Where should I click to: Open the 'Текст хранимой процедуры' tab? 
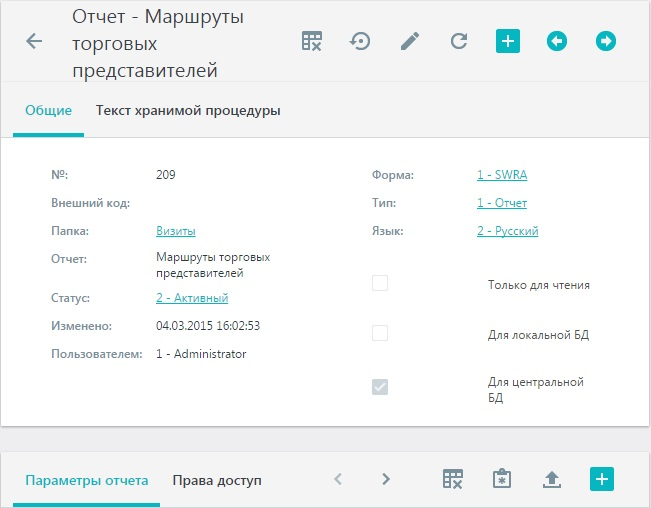click(x=188, y=110)
